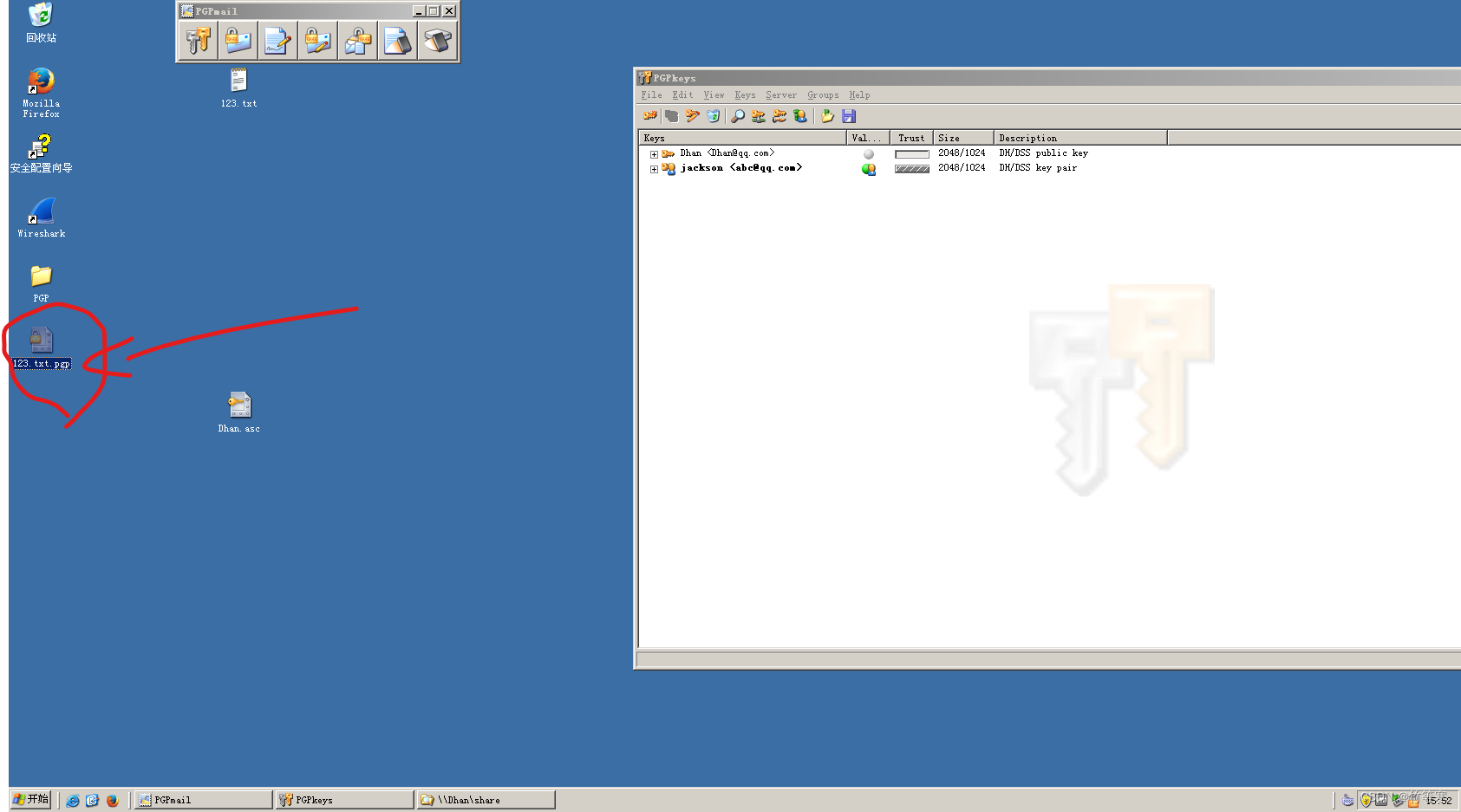Select the Mozilla Firefox desktop shortcut
The image size is (1461, 812).
41,93
